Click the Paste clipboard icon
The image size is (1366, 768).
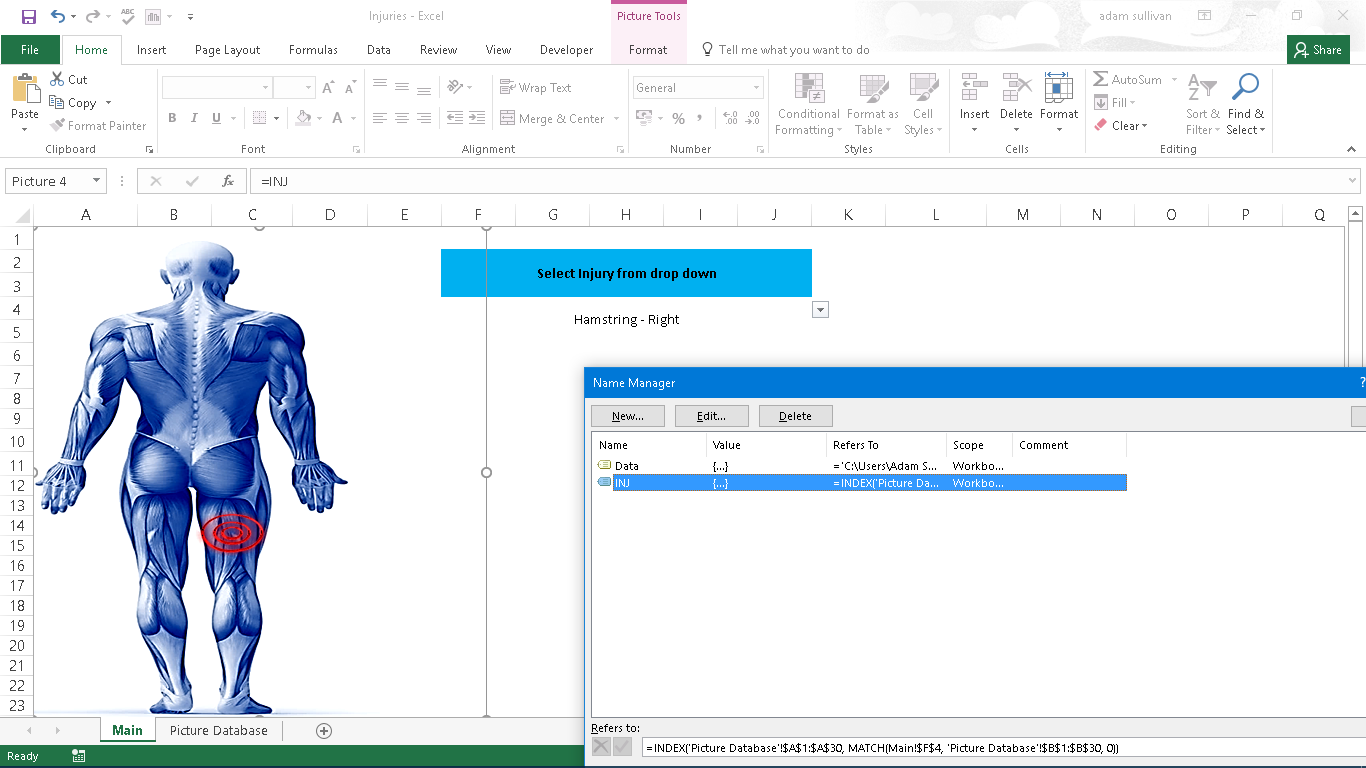coord(25,96)
